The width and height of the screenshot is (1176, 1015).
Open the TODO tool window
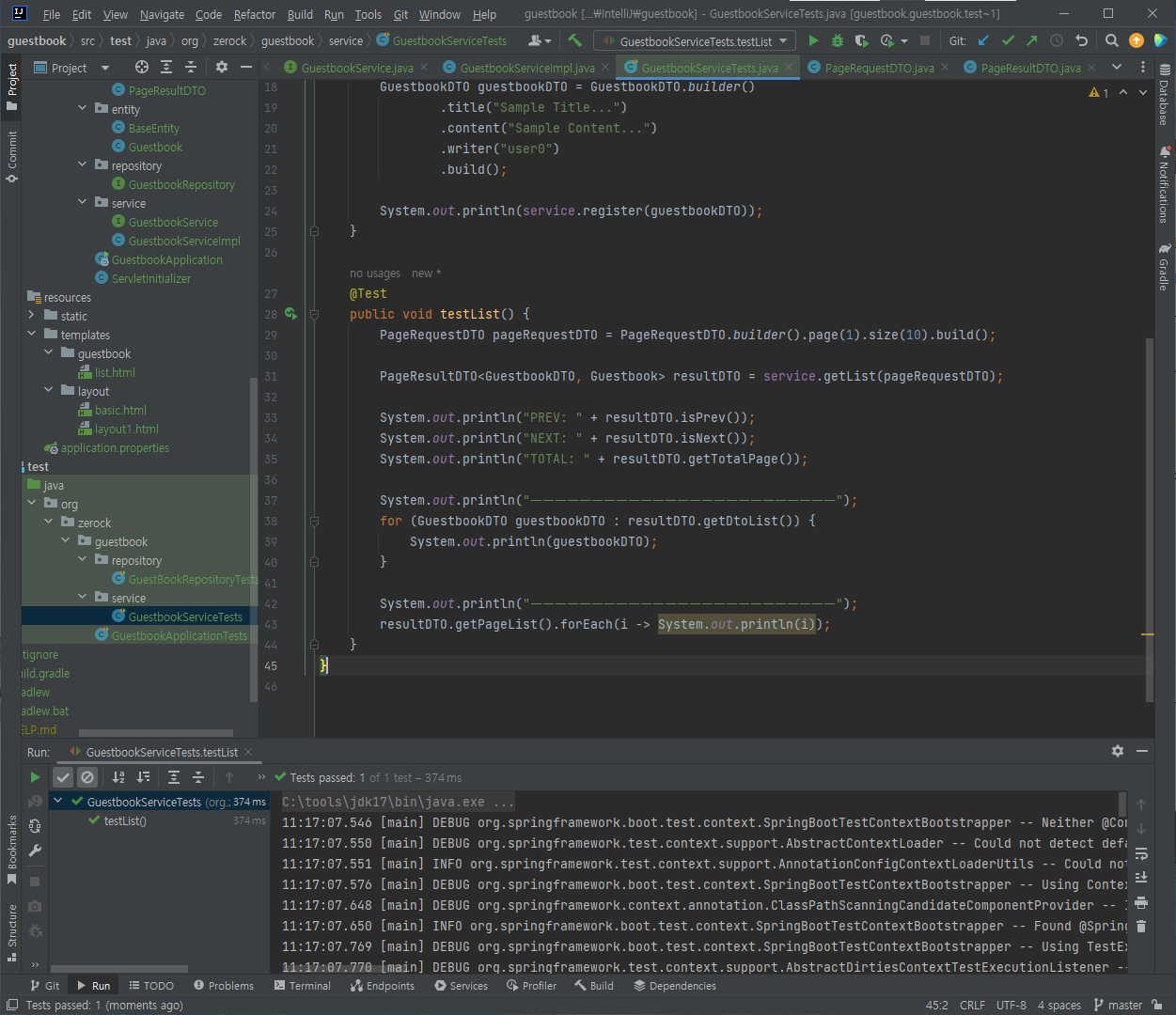pyautogui.click(x=151, y=986)
